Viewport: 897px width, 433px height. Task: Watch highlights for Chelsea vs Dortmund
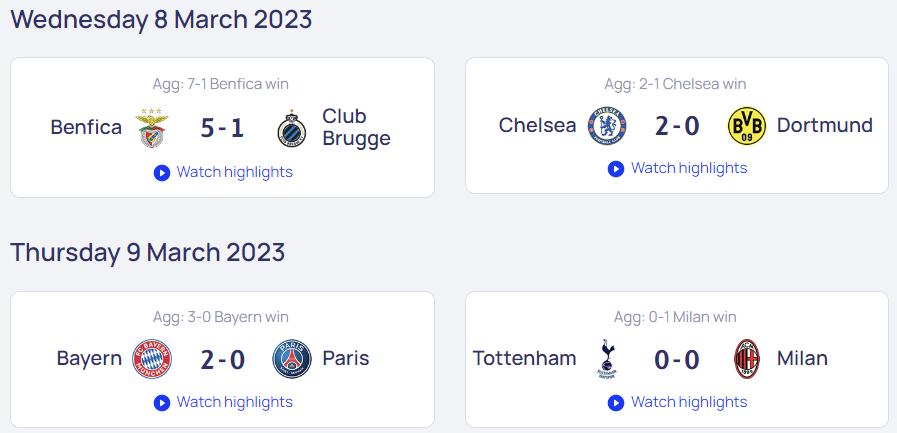677,168
